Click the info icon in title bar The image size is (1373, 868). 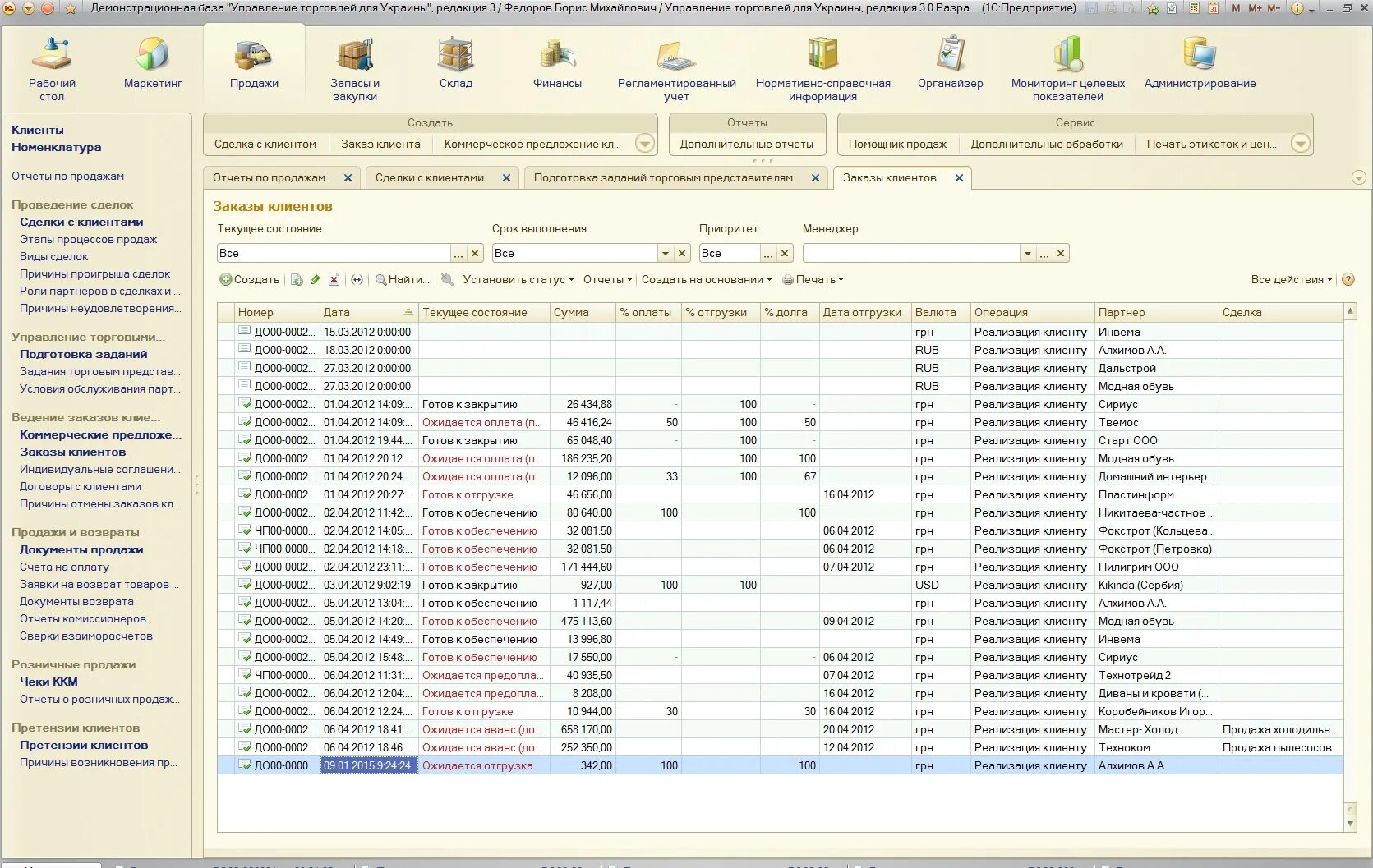click(x=1297, y=8)
